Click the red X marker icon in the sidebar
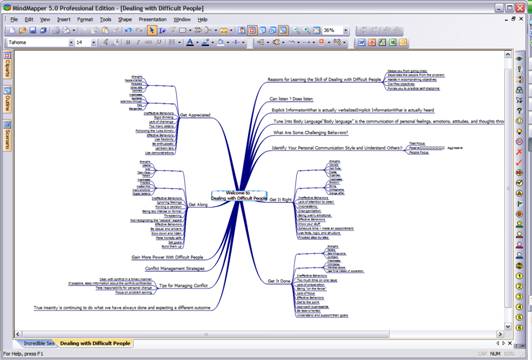The width and height of the screenshot is (532, 360). [x=519, y=152]
